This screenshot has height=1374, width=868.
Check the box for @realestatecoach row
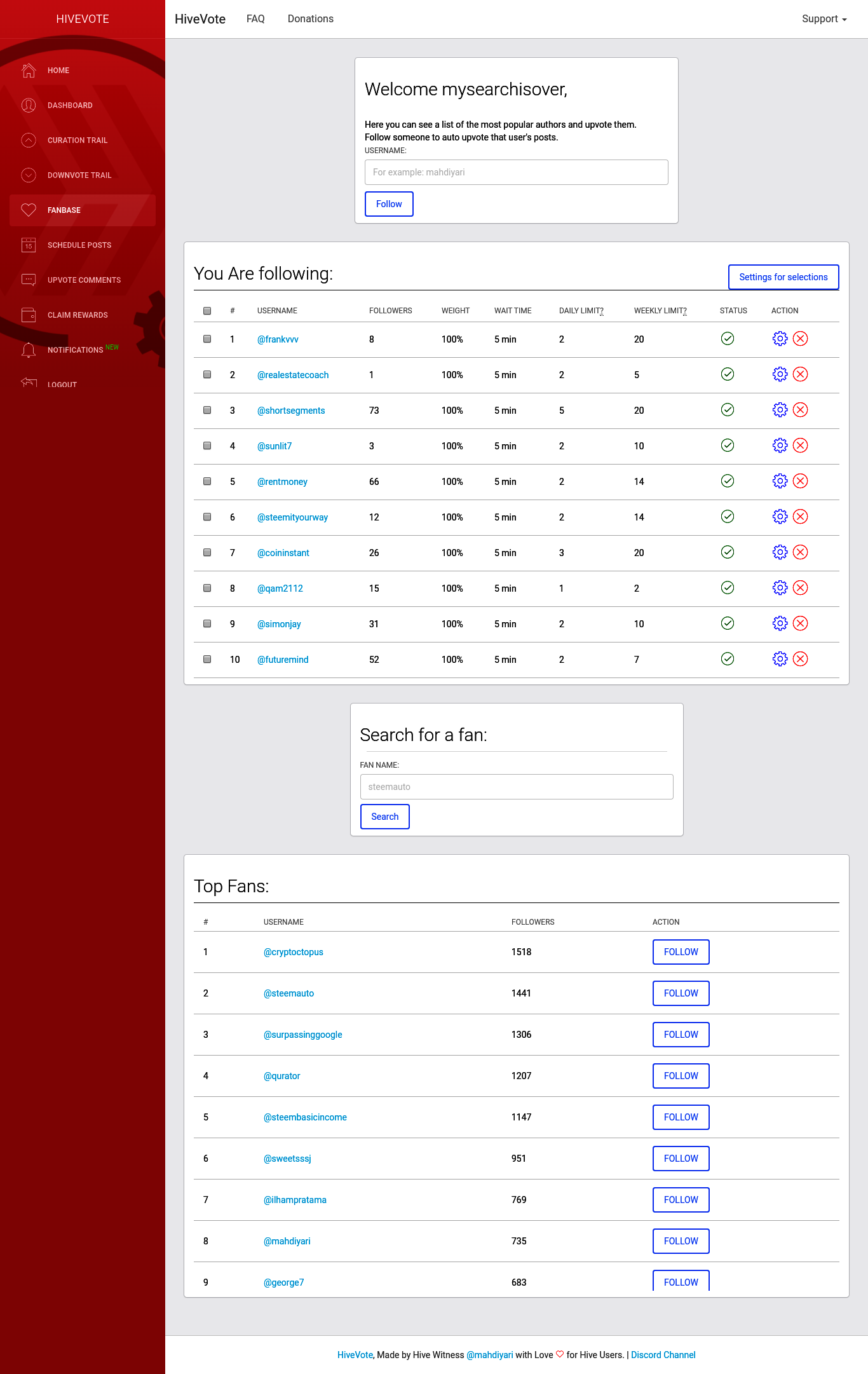coord(207,374)
